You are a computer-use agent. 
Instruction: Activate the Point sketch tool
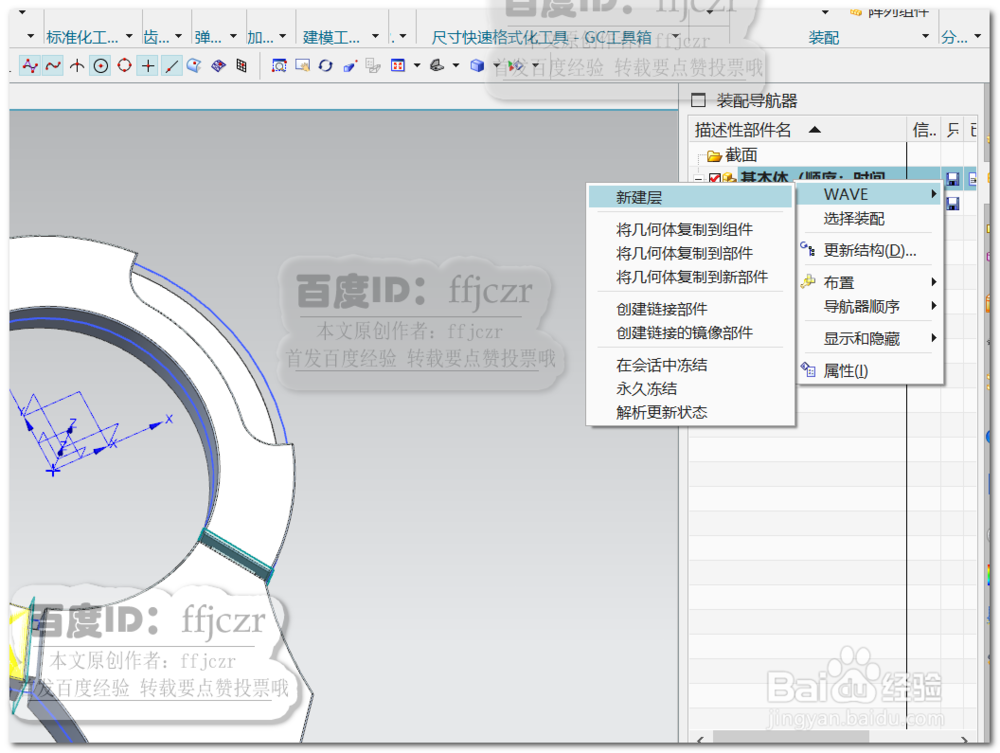(148, 66)
